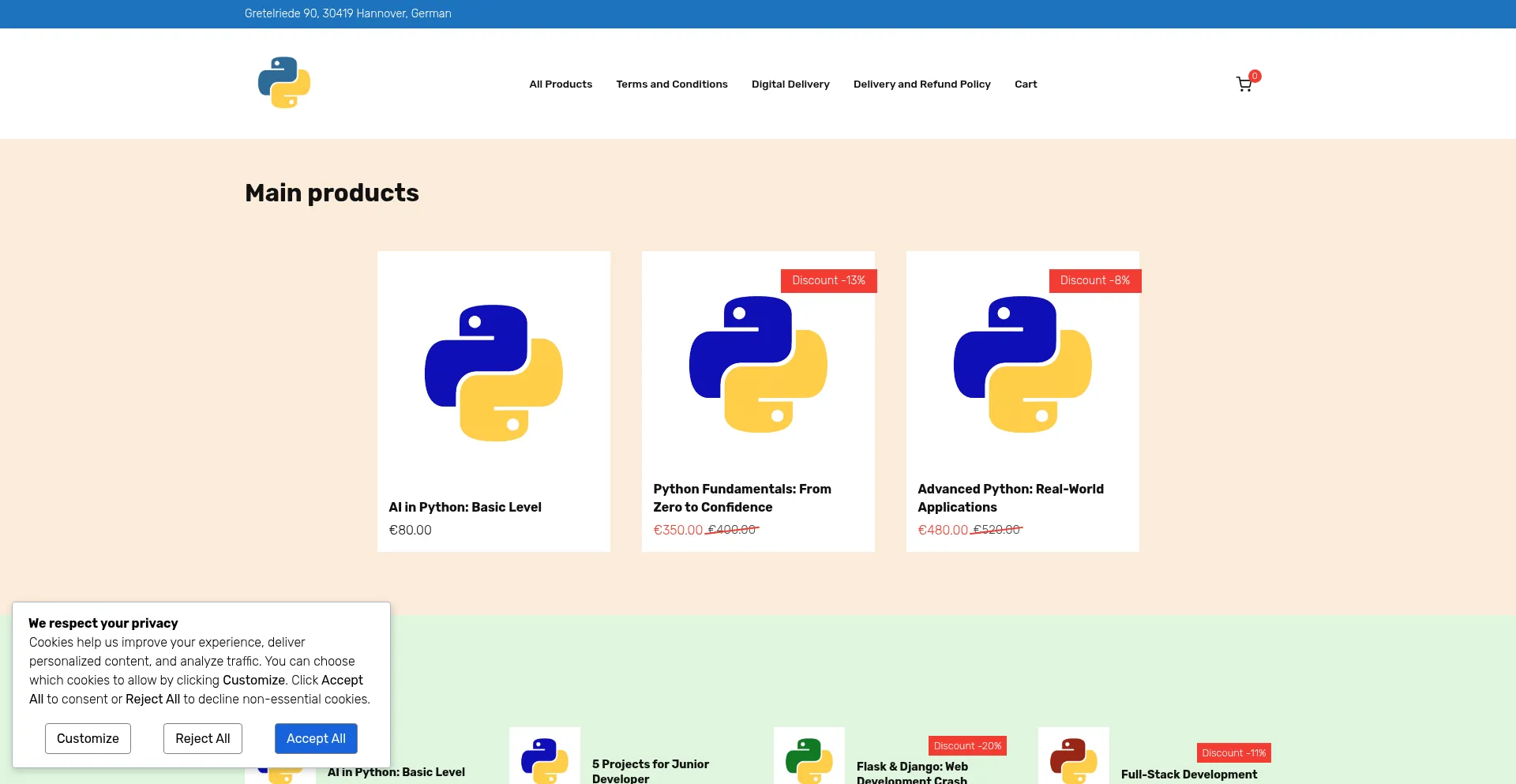Click the Discount -11% badge
This screenshot has width=1516, height=784.
[x=1233, y=753]
